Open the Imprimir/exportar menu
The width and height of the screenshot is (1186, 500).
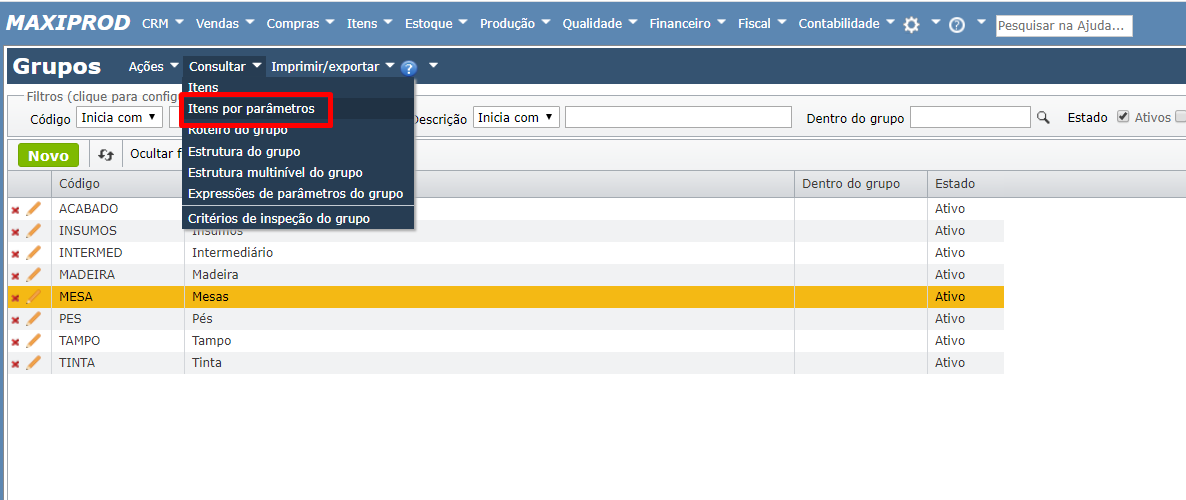coord(333,67)
